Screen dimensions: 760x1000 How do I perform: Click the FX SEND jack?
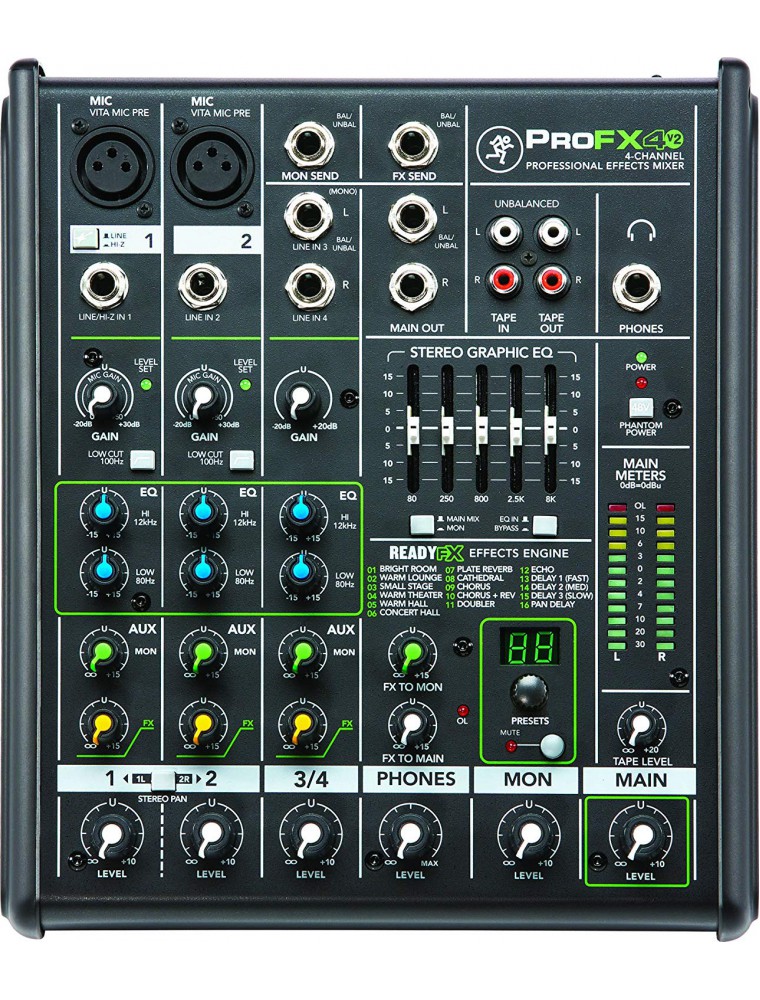[x=414, y=145]
